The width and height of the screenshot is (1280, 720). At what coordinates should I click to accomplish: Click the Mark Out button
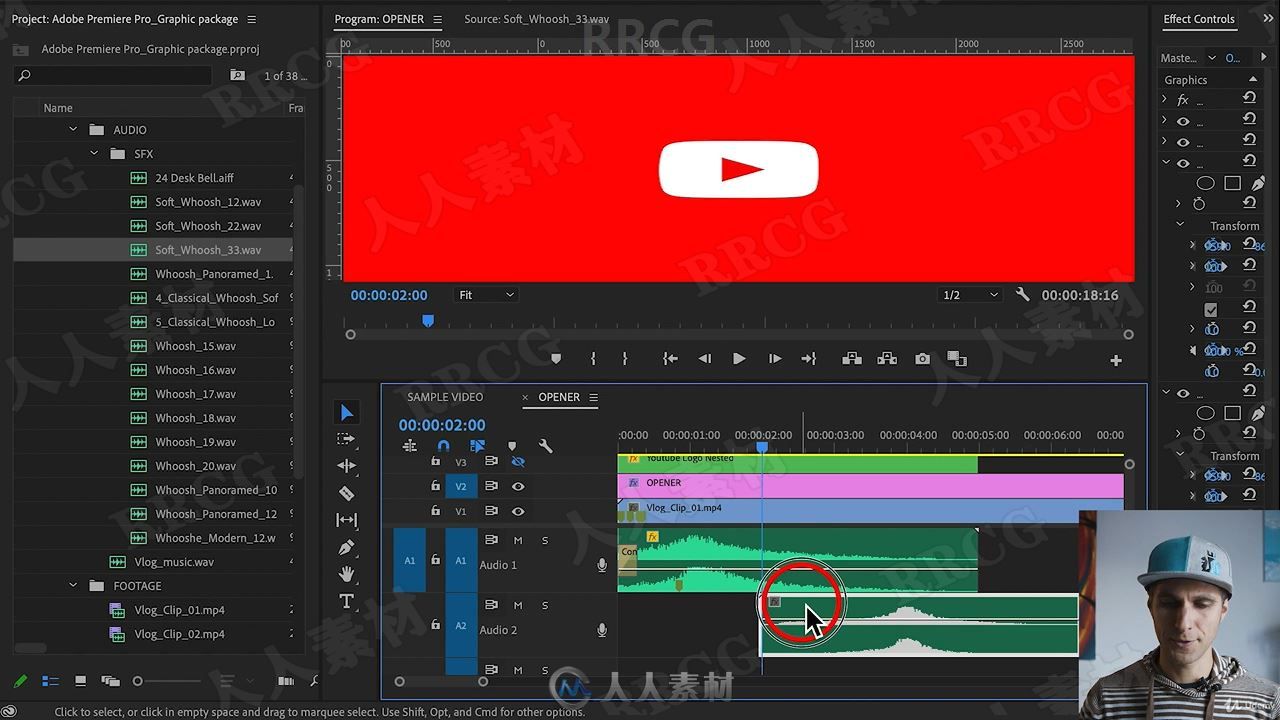tap(625, 359)
